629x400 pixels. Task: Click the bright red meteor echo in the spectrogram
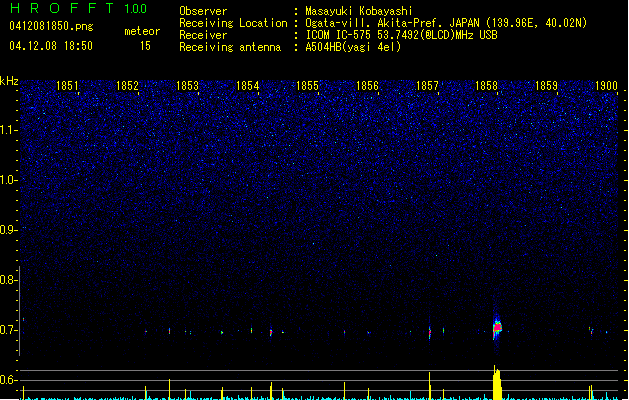[497, 326]
